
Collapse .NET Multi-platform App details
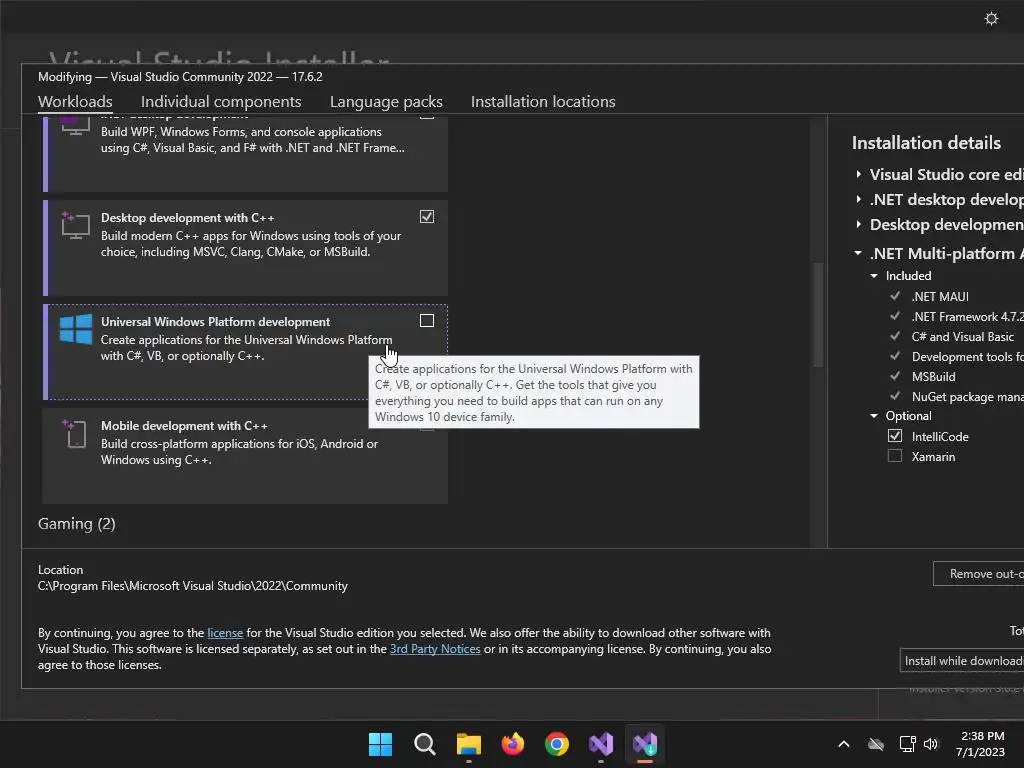coord(858,253)
